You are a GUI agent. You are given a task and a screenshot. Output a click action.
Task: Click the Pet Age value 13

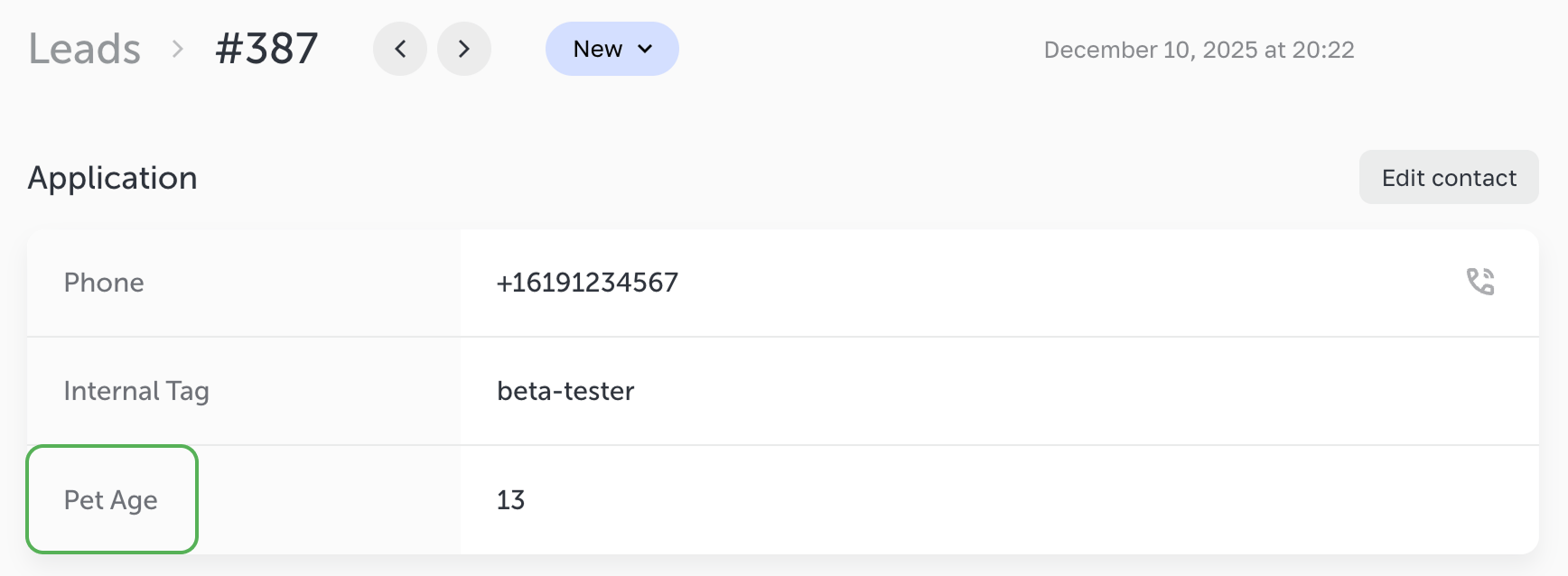[x=511, y=499]
